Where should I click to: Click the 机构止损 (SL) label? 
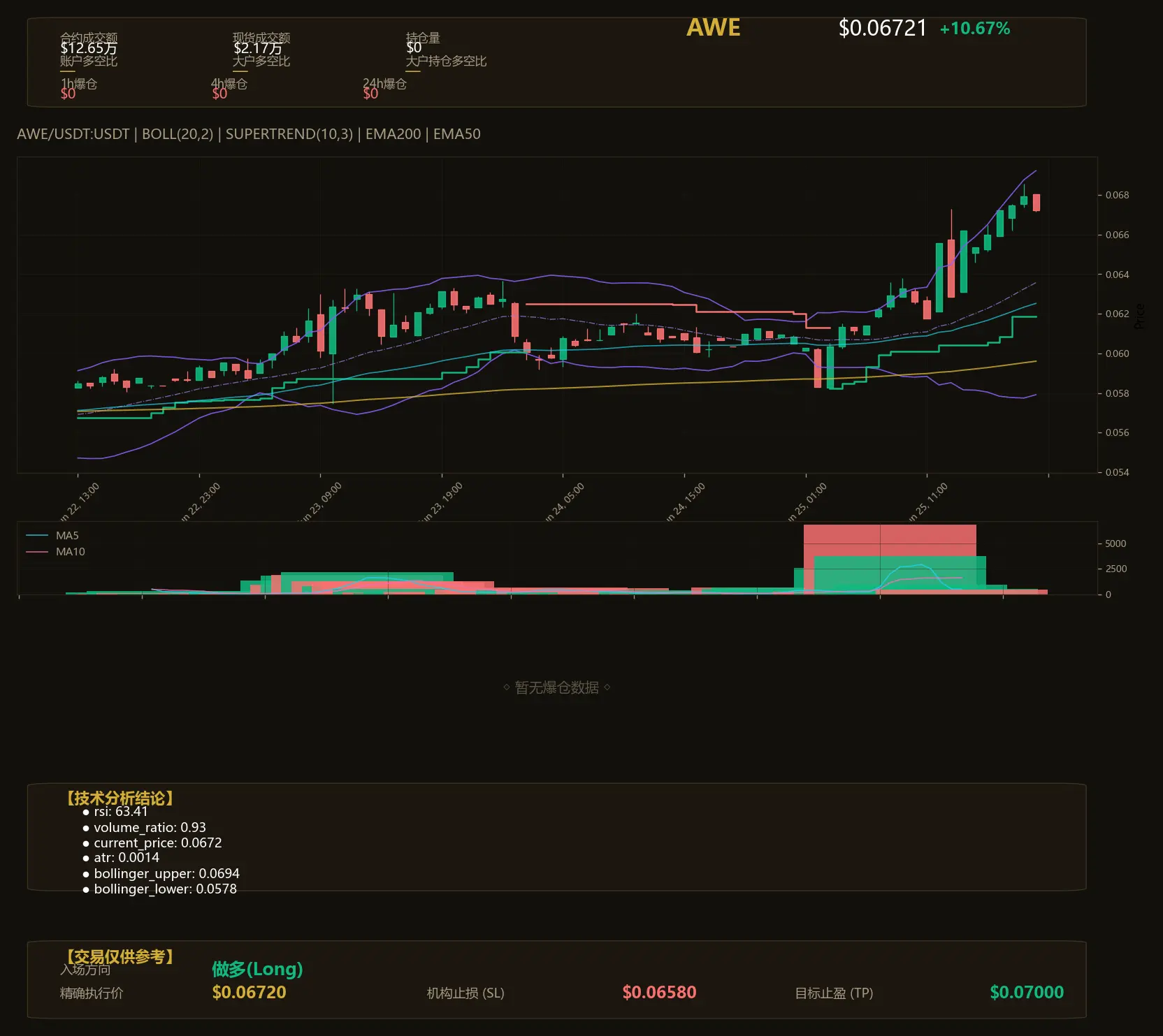point(465,993)
